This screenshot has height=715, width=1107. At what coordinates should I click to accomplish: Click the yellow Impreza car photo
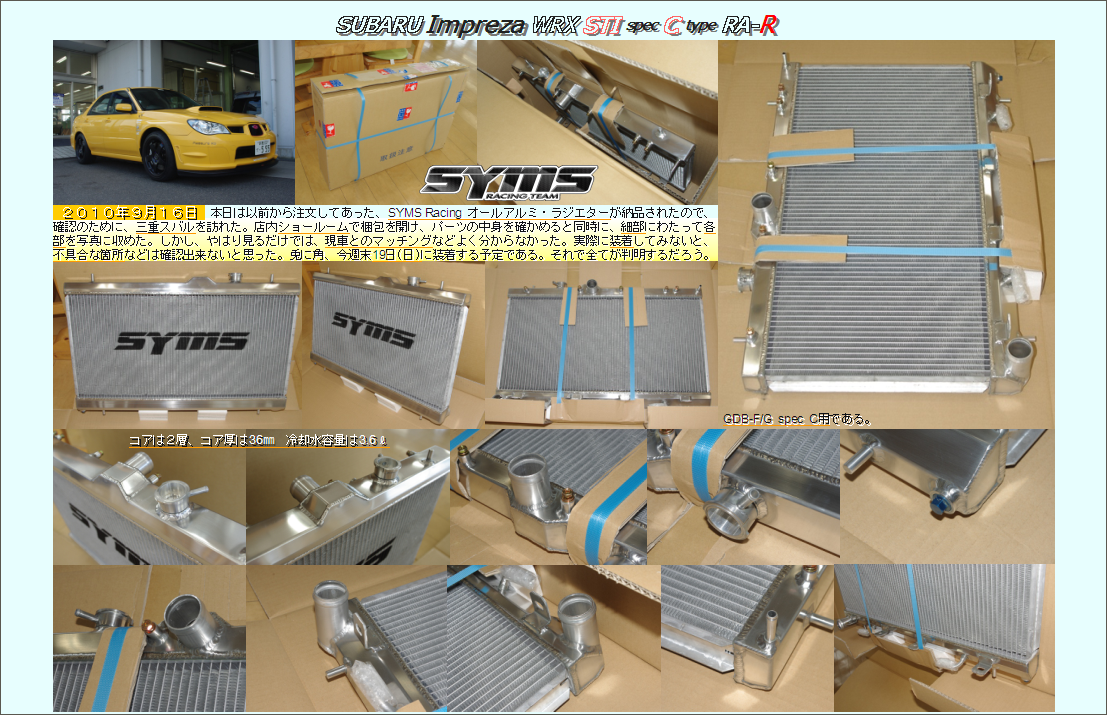[173, 122]
